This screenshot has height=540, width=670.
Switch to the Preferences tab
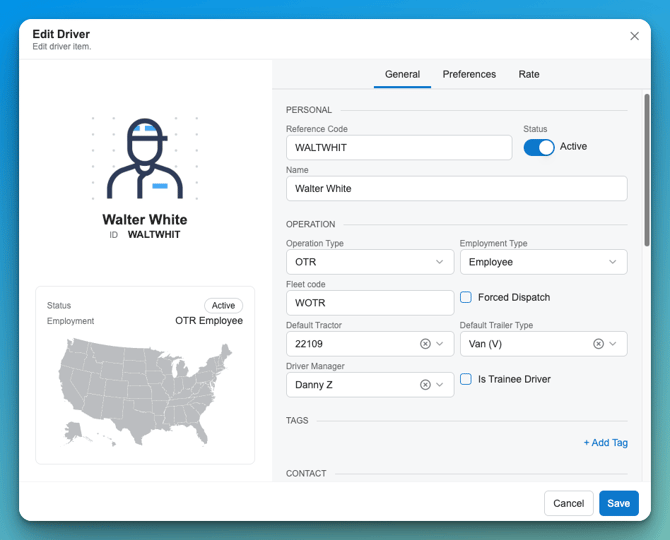pyautogui.click(x=469, y=74)
